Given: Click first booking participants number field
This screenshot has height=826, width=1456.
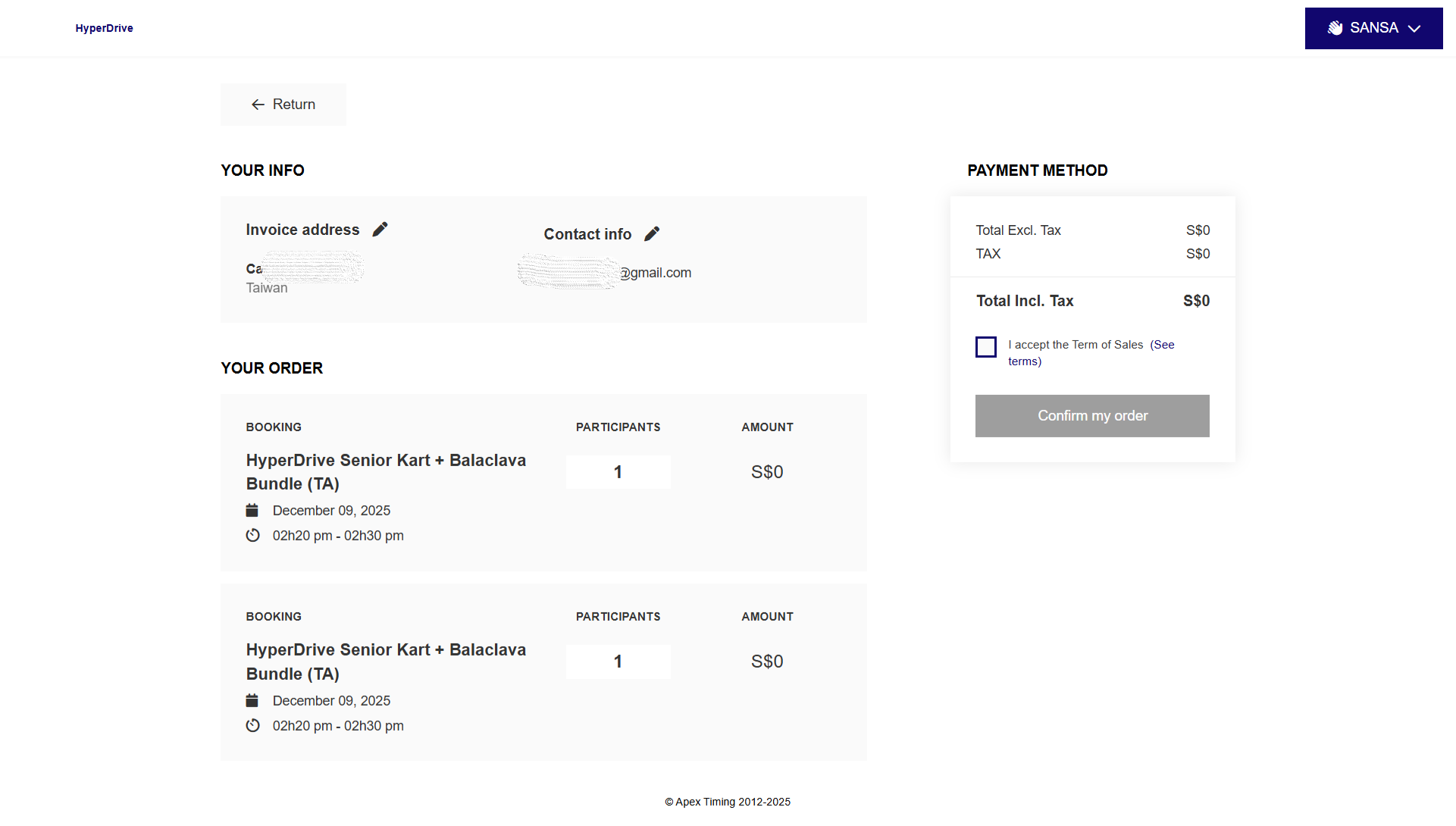Looking at the screenshot, I should [618, 472].
